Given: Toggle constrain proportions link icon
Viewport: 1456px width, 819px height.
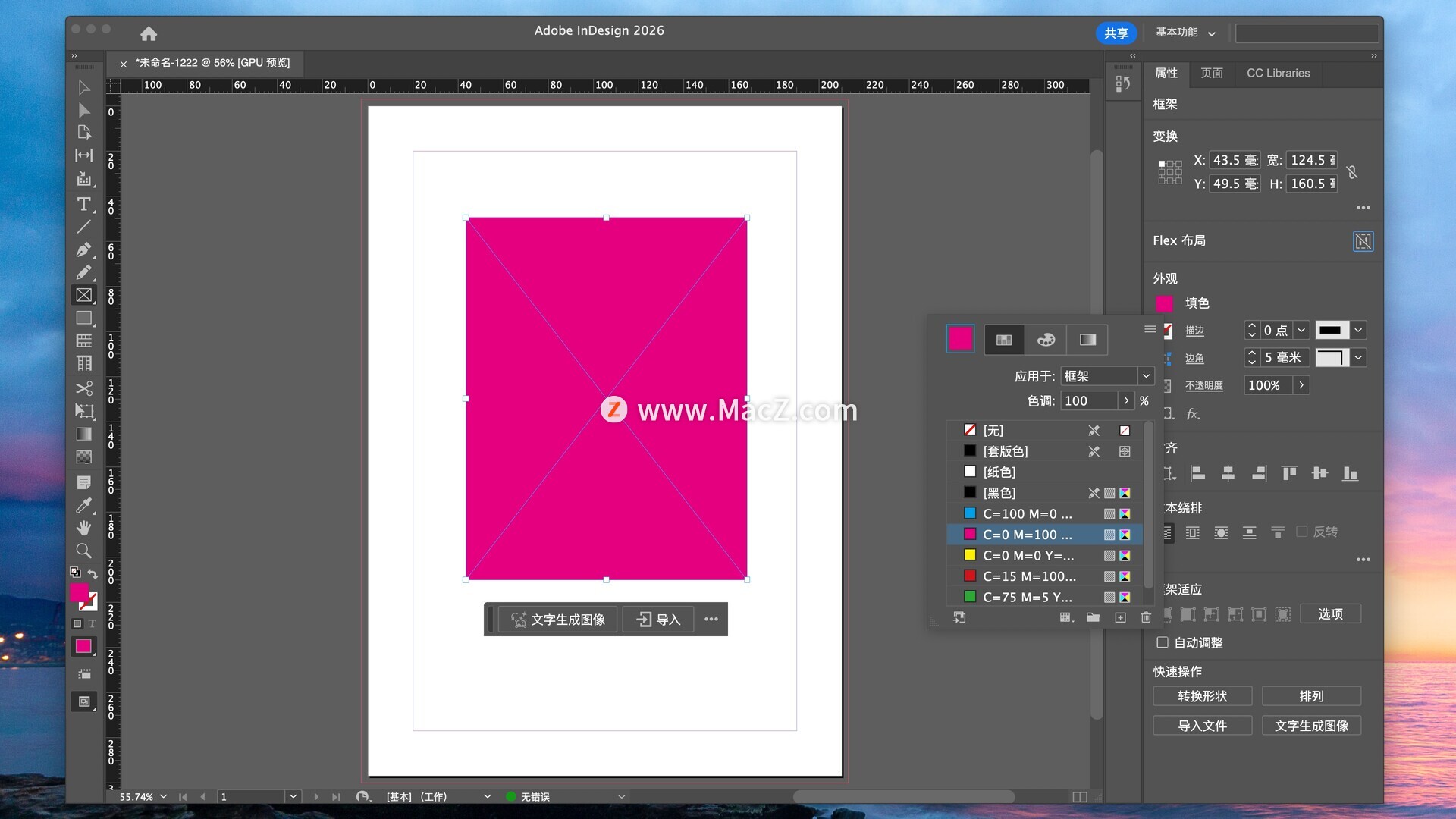Looking at the screenshot, I should [x=1352, y=172].
